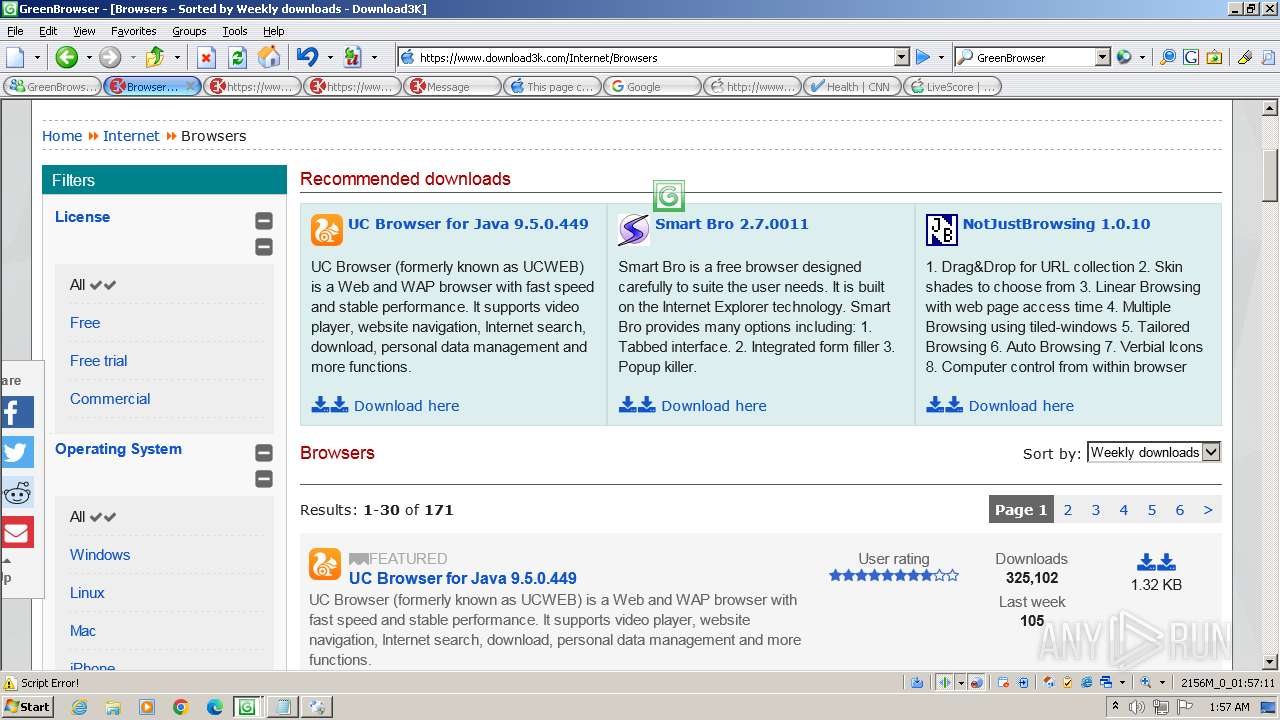Click the blue Undo close arrow icon
This screenshot has height=720, width=1280.
pos(307,57)
